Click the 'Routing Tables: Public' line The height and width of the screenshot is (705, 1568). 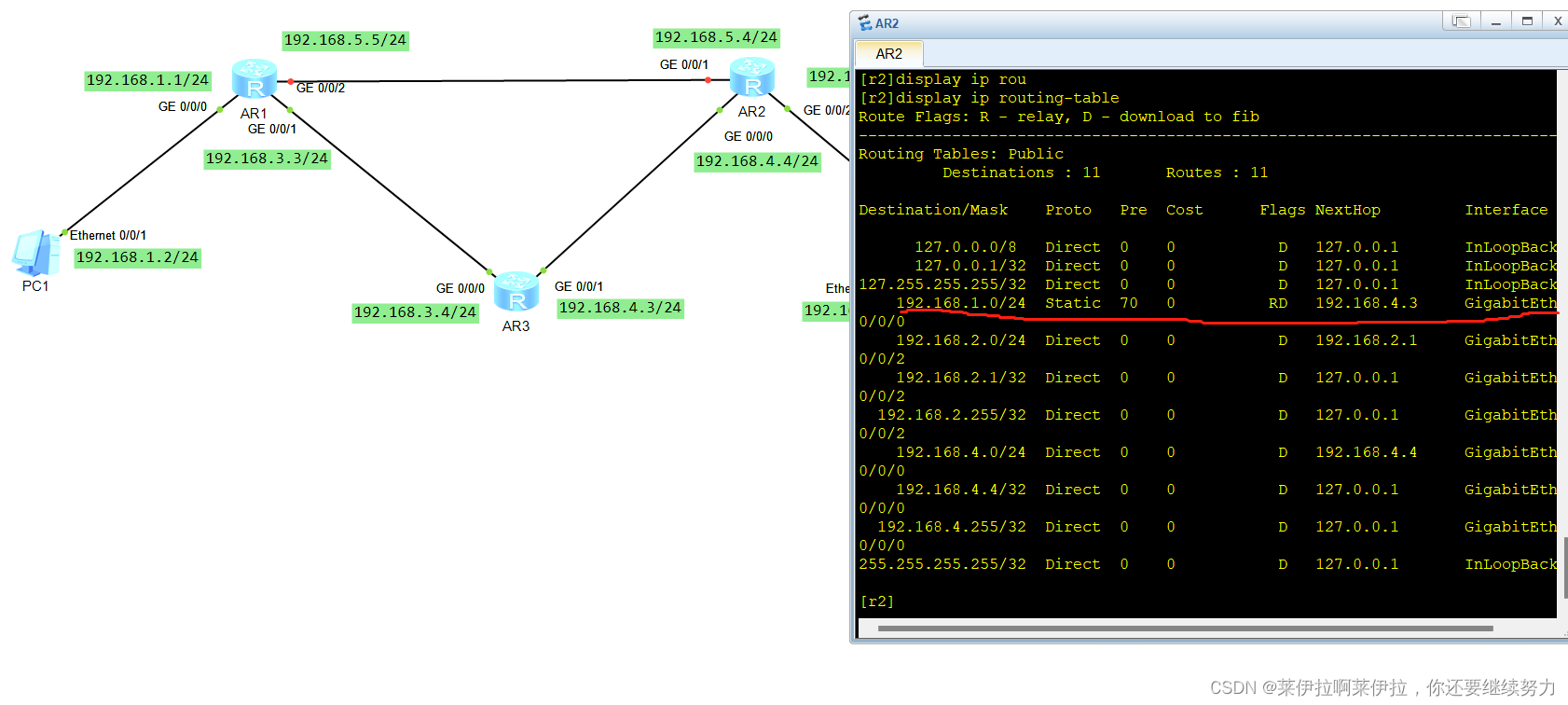coord(961,154)
